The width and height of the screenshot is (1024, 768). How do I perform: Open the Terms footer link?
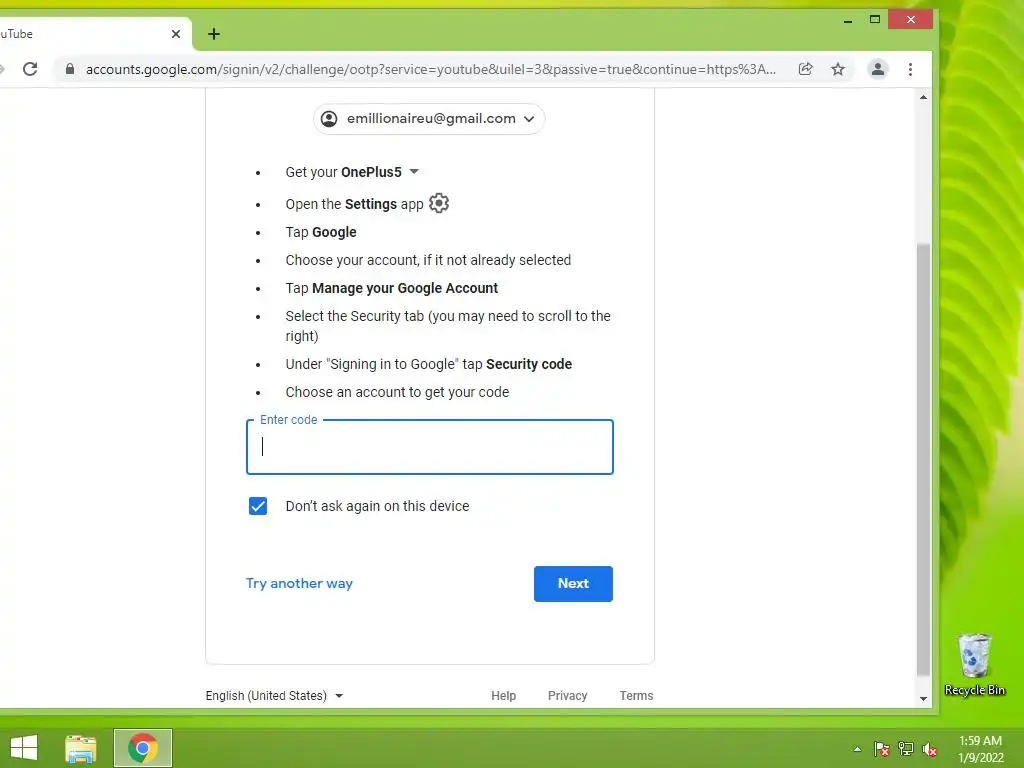point(636,696)
